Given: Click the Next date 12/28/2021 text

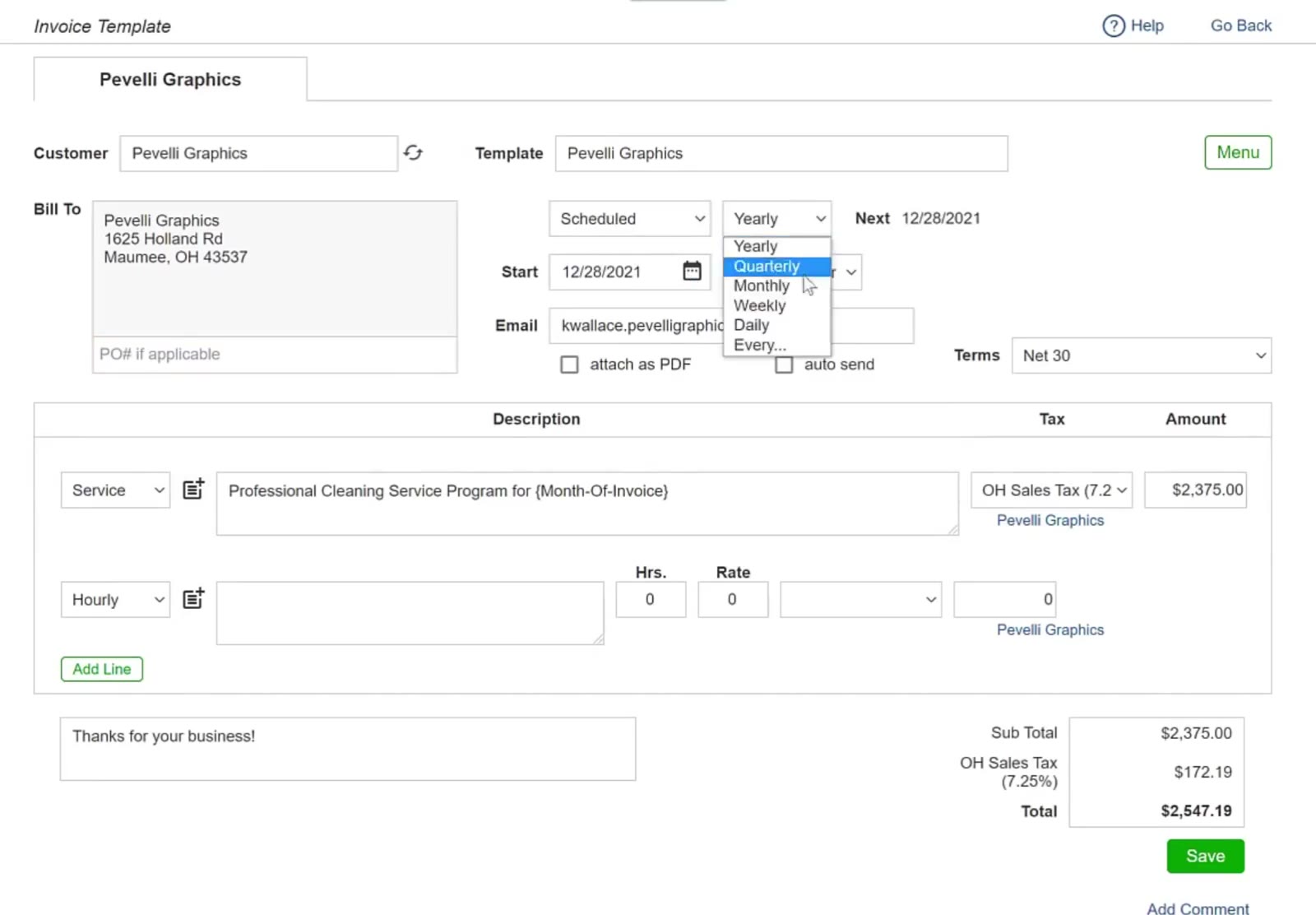Looking at the screenshot, I should [x=941, y=219].
